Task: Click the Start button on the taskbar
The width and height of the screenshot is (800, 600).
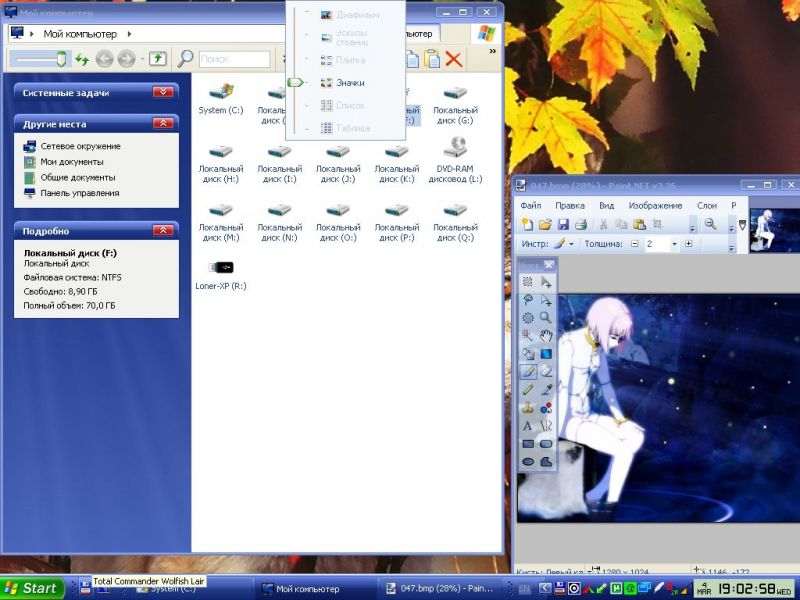Action: pyautogui.click(x=33, y=588)
